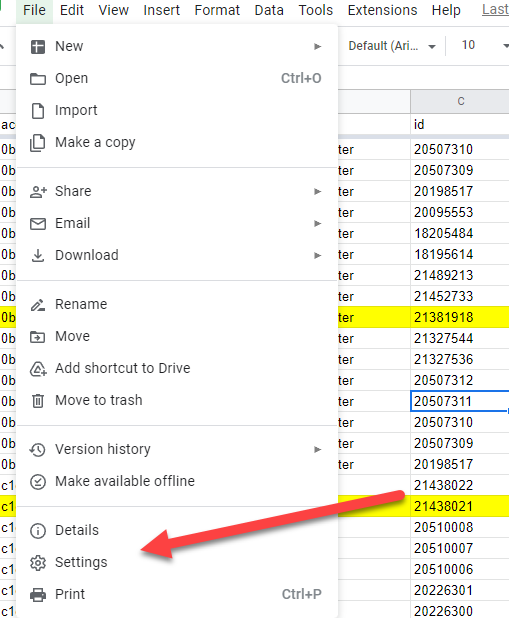The image size is (509, 618).
Task: Click the id header cell
Action: click(460, 125)
